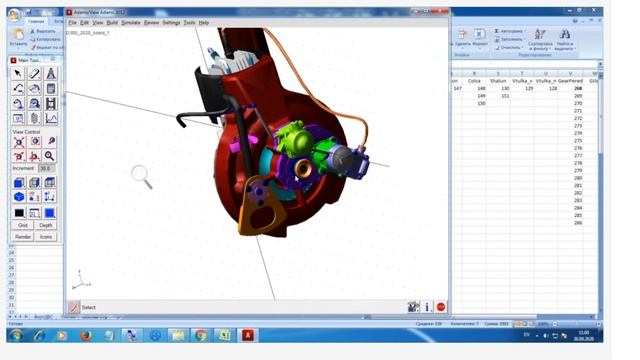Select Excel cell under Shatun with 130

(498, 88)
